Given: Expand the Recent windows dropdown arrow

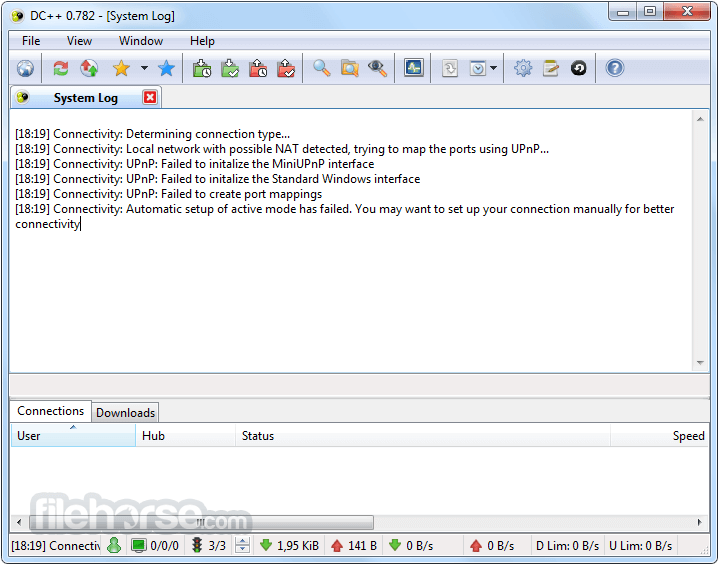Looking at the screenshot, I should 493,68.
